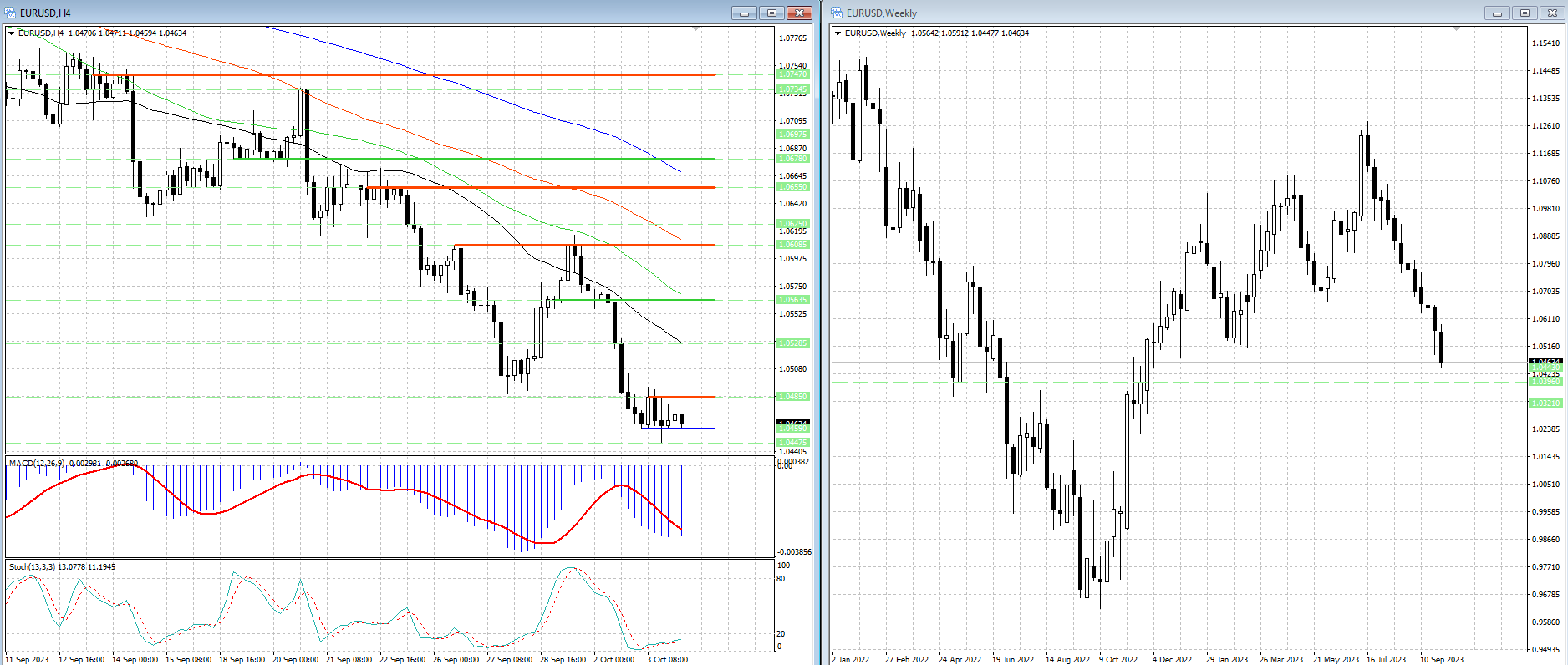Select the blue horizontal support line
The width and height of the screenshot is (1568, 665).
[x=677, y=429]
